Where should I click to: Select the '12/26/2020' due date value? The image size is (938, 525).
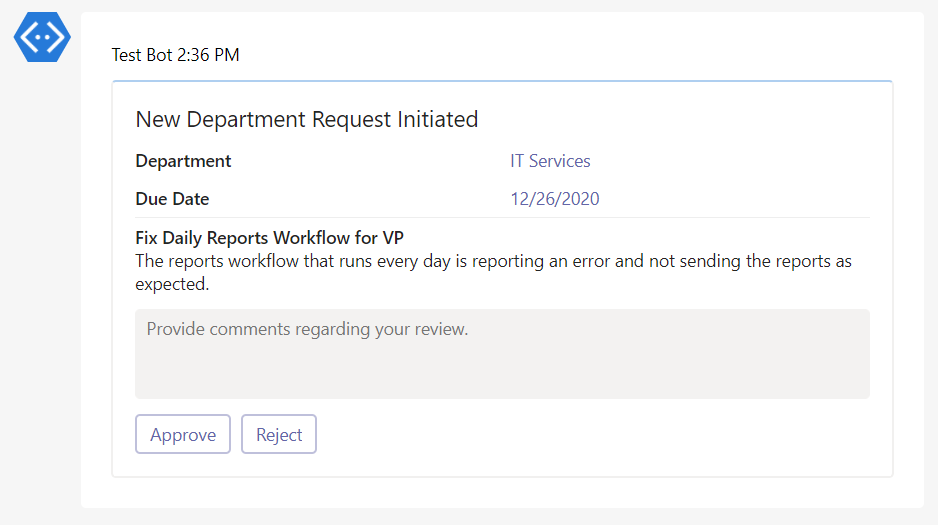pyautogui.click(x=555, y=199)
